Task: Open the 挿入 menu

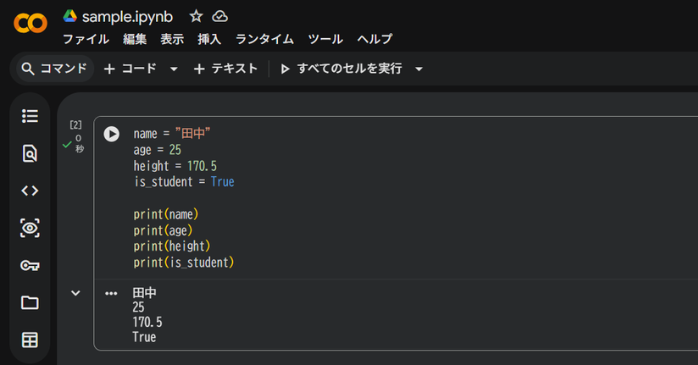Action: click(209, 39)
